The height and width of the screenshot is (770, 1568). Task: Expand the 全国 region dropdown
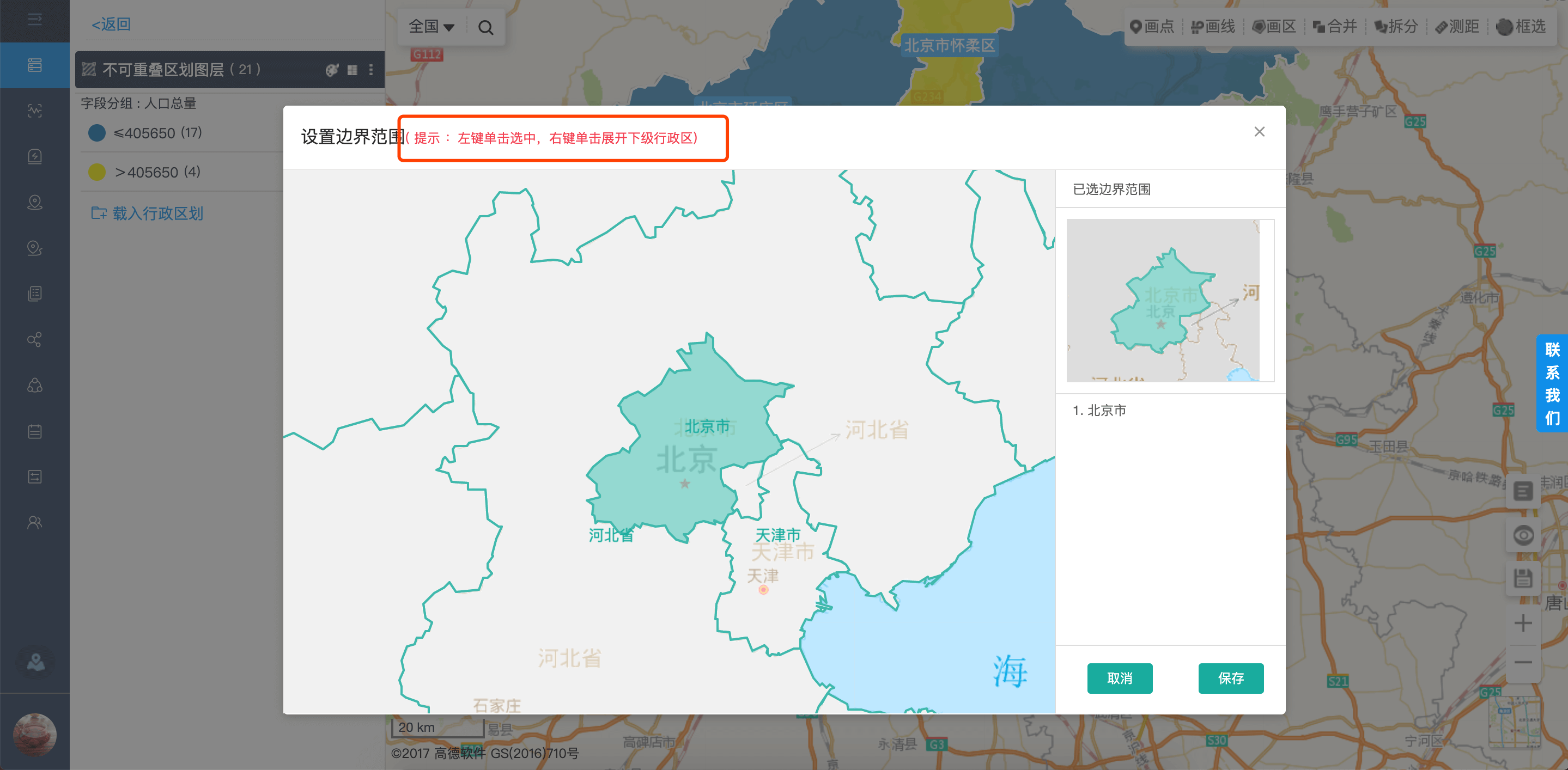431,26
